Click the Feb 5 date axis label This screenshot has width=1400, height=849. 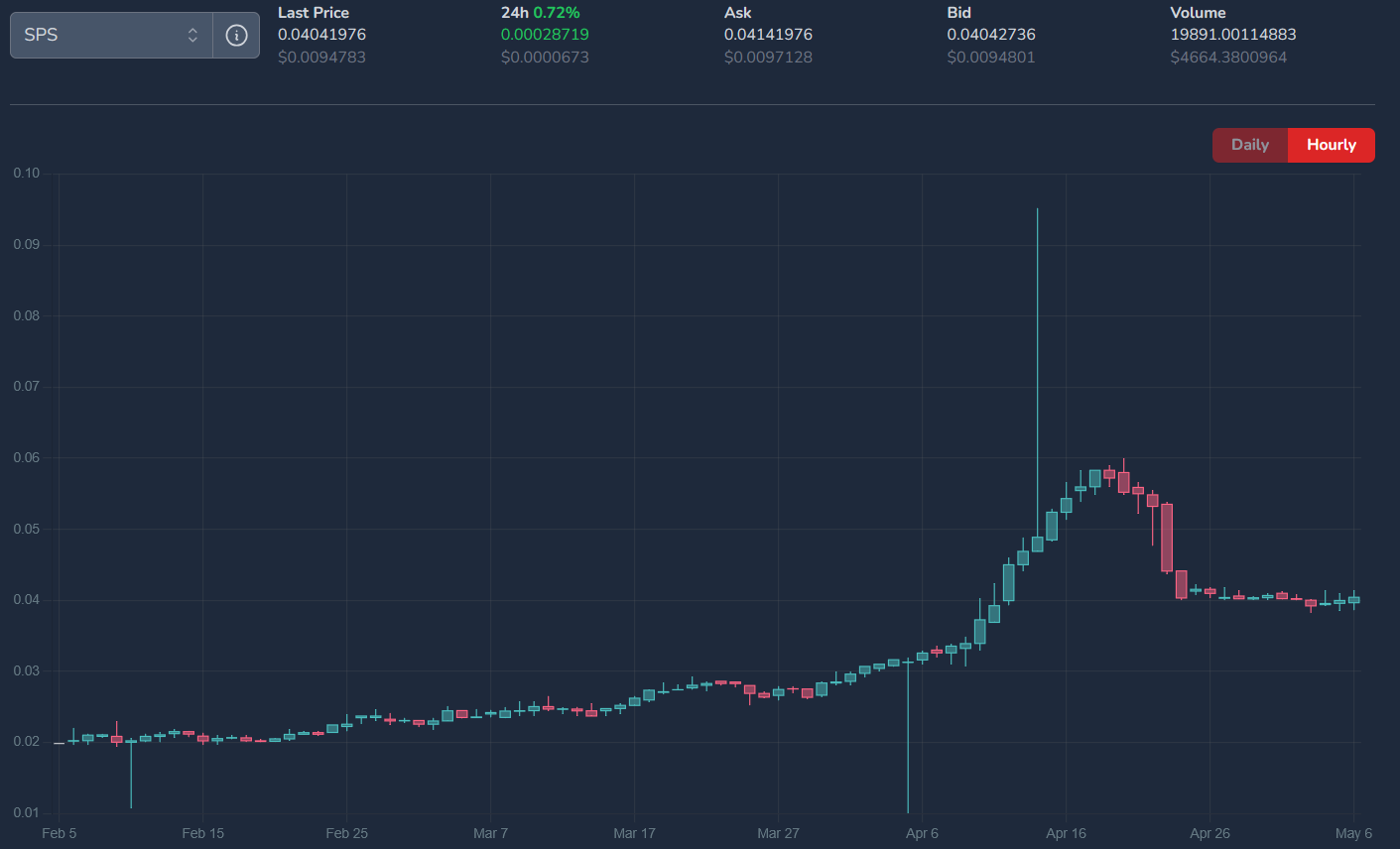(x=59, y=833)
